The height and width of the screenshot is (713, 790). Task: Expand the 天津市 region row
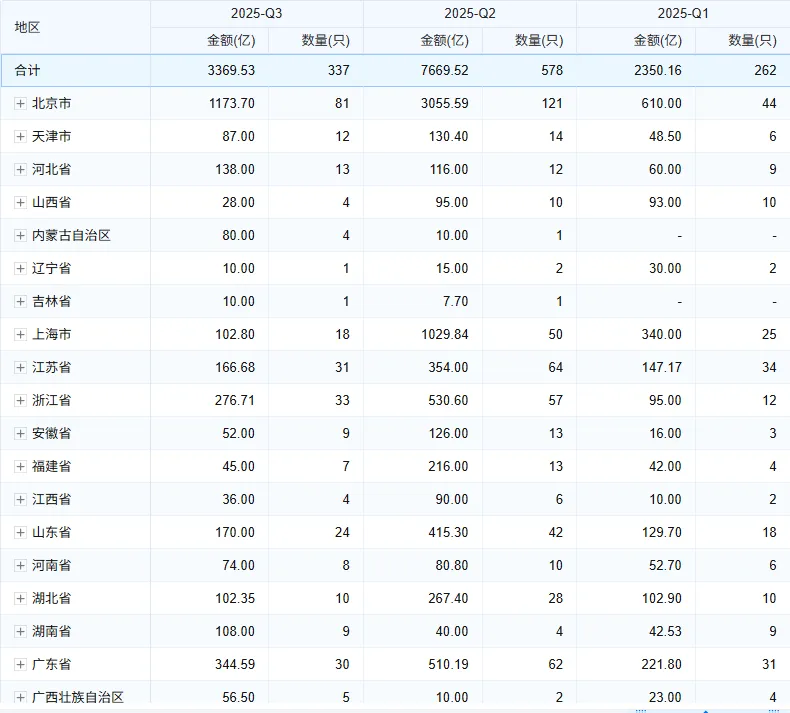20,136
